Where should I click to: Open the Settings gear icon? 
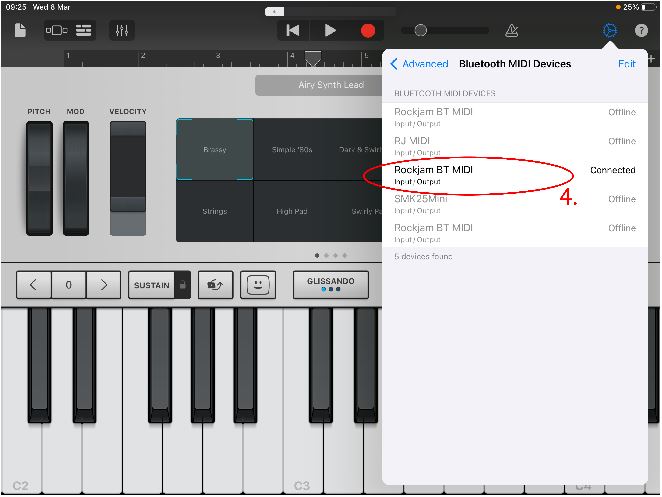[609, 31]
